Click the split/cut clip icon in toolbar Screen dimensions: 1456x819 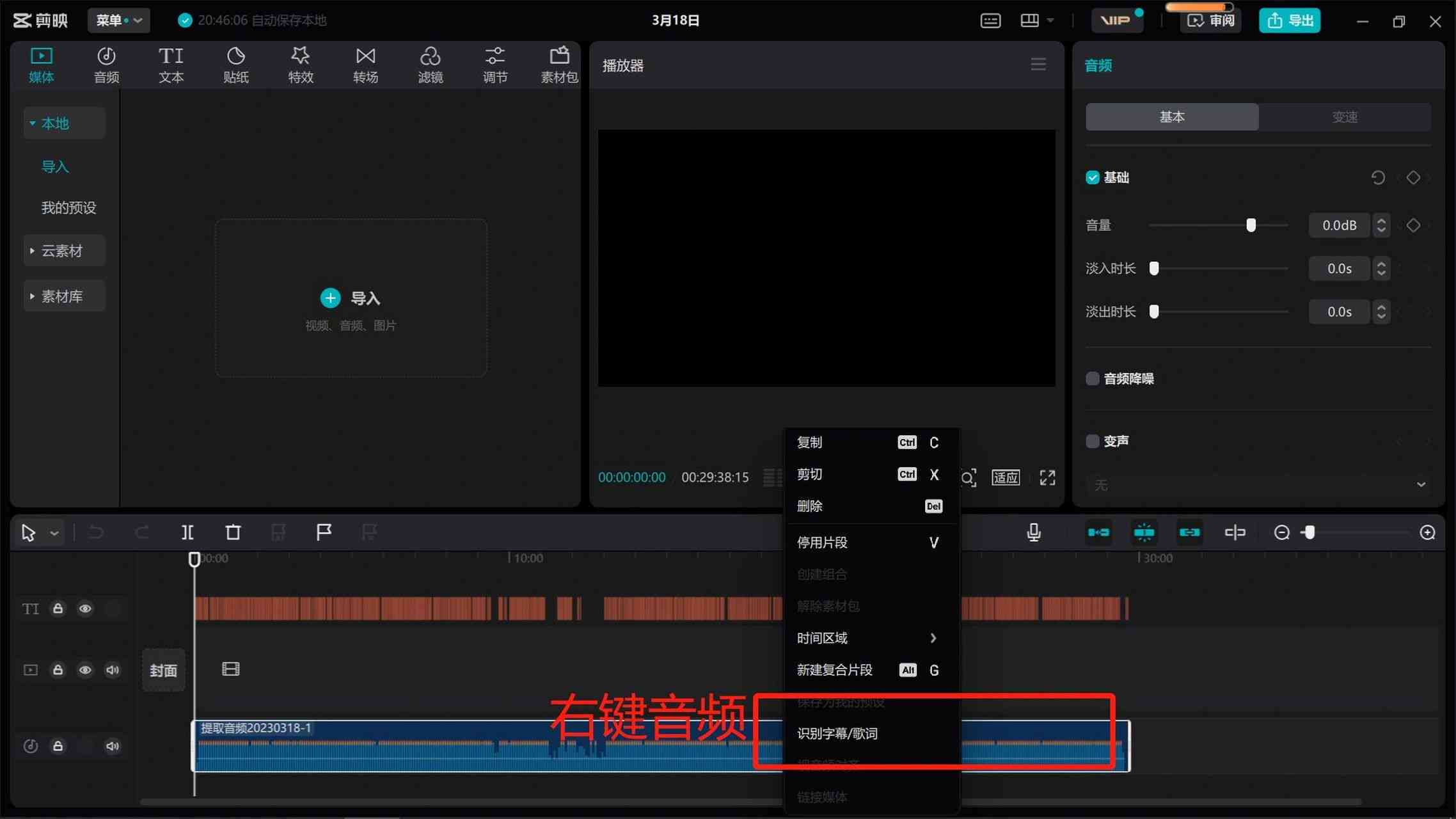186,532
